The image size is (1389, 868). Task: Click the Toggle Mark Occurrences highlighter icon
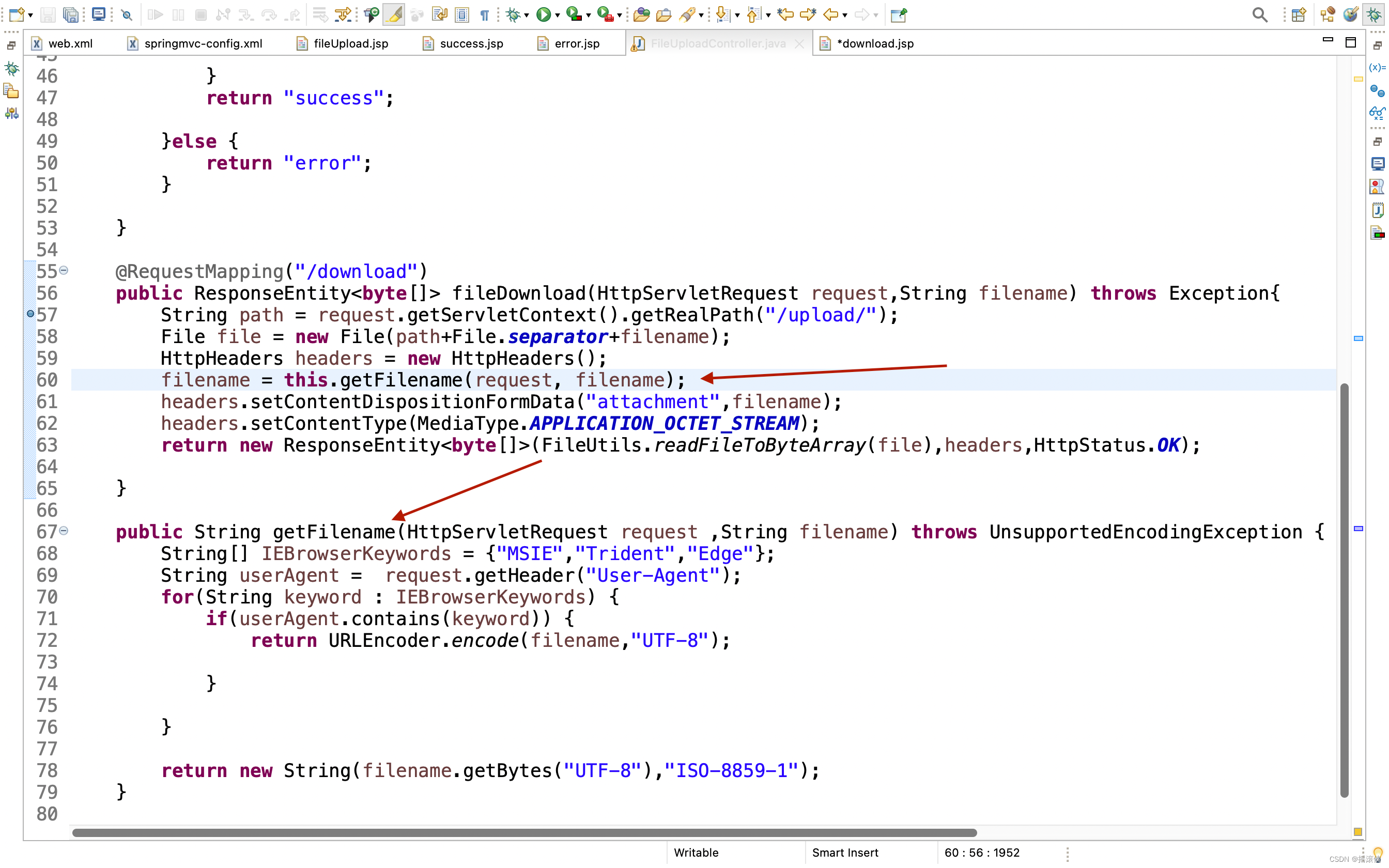click(x=394, y=14)
